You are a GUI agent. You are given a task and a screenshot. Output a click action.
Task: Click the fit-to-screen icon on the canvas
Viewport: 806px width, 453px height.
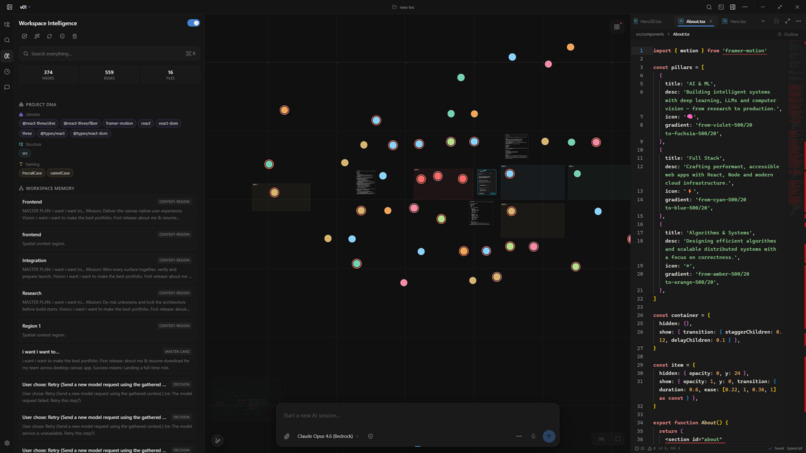[x=618, y=439]
